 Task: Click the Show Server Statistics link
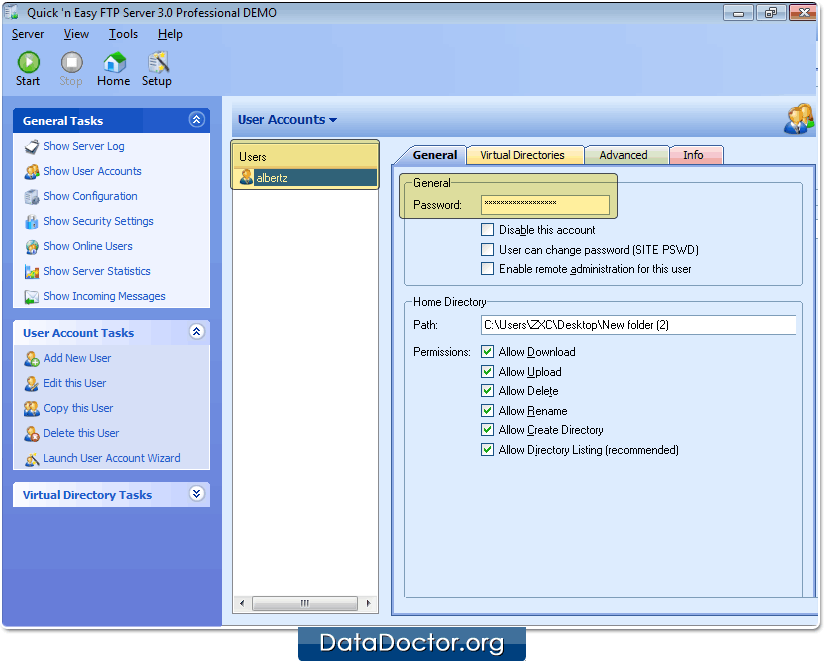pyautogui.click(x=97, y=271)
